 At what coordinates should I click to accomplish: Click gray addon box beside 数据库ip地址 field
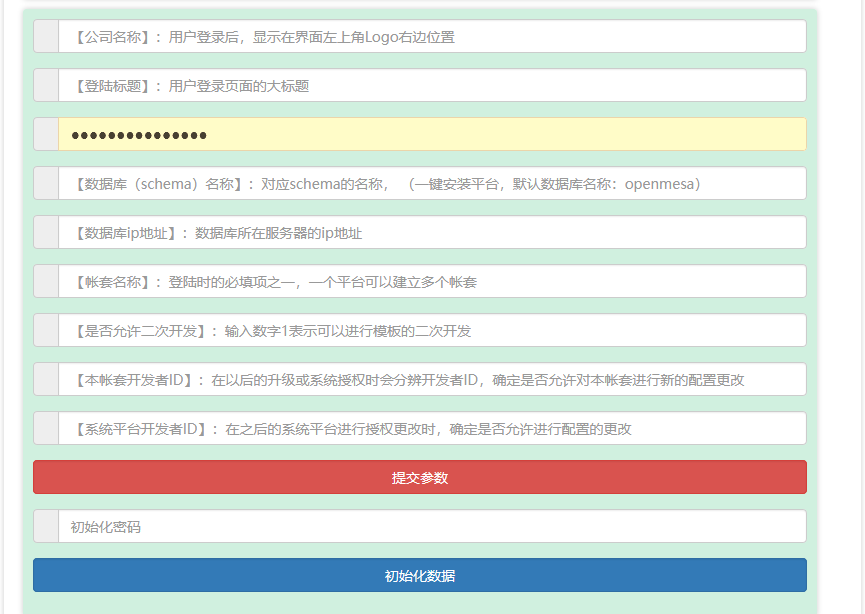[x=46, y=233]
